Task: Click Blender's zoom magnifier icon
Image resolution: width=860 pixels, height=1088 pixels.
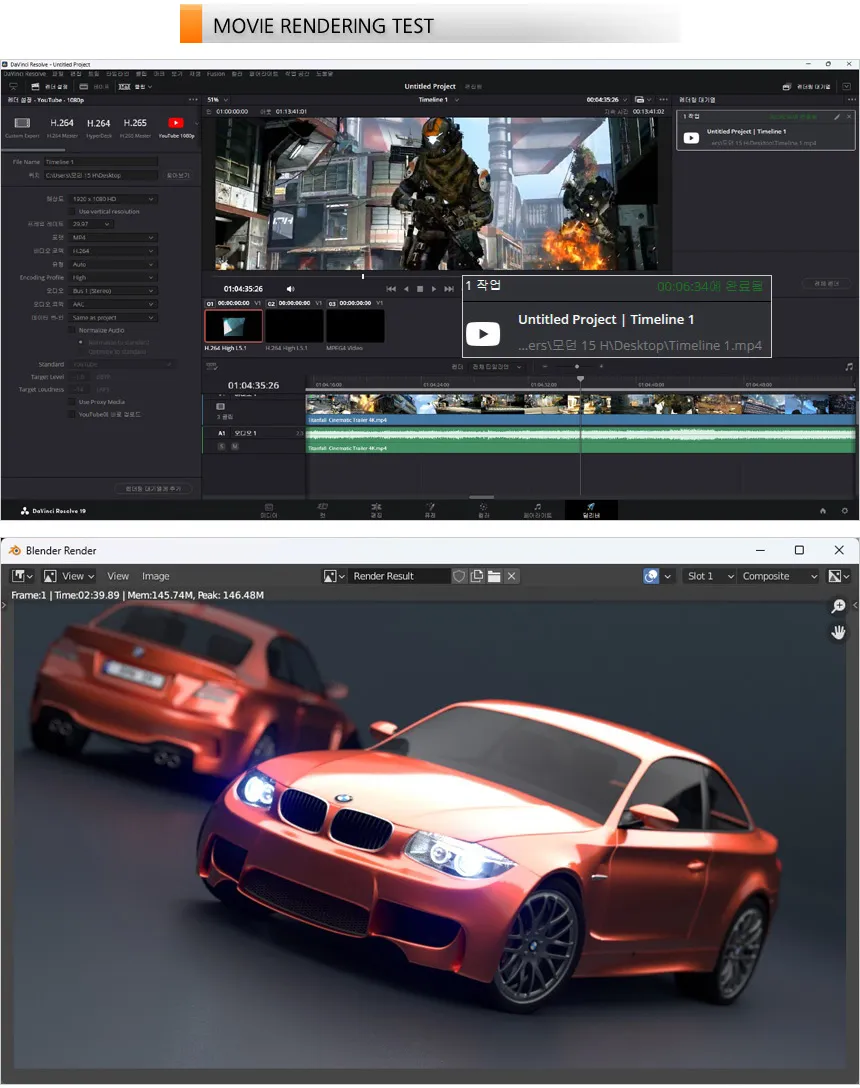Action: click(x=838, y=607)
